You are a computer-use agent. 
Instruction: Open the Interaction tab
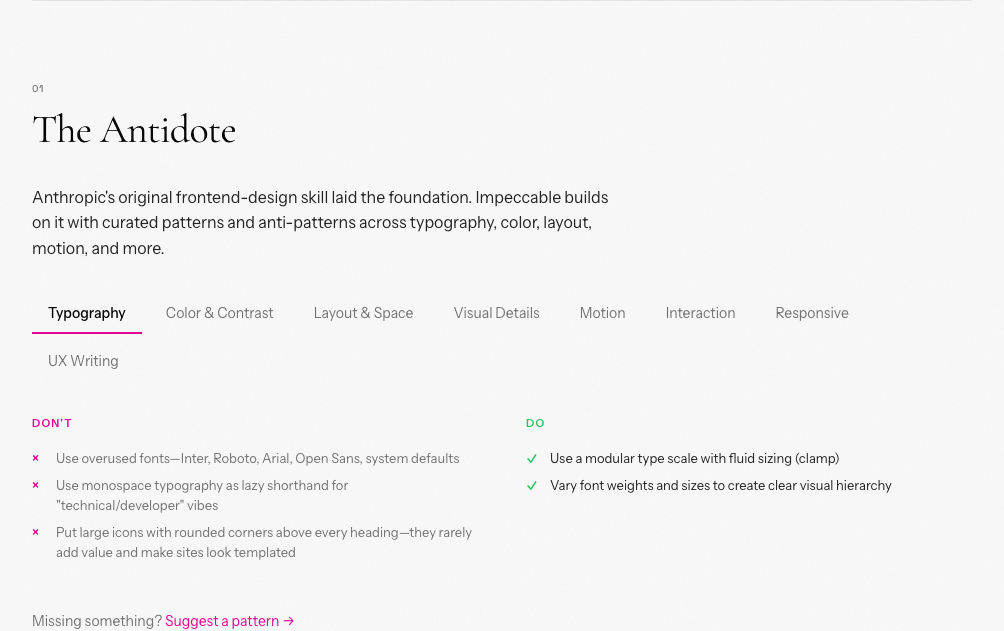point(700,313)
